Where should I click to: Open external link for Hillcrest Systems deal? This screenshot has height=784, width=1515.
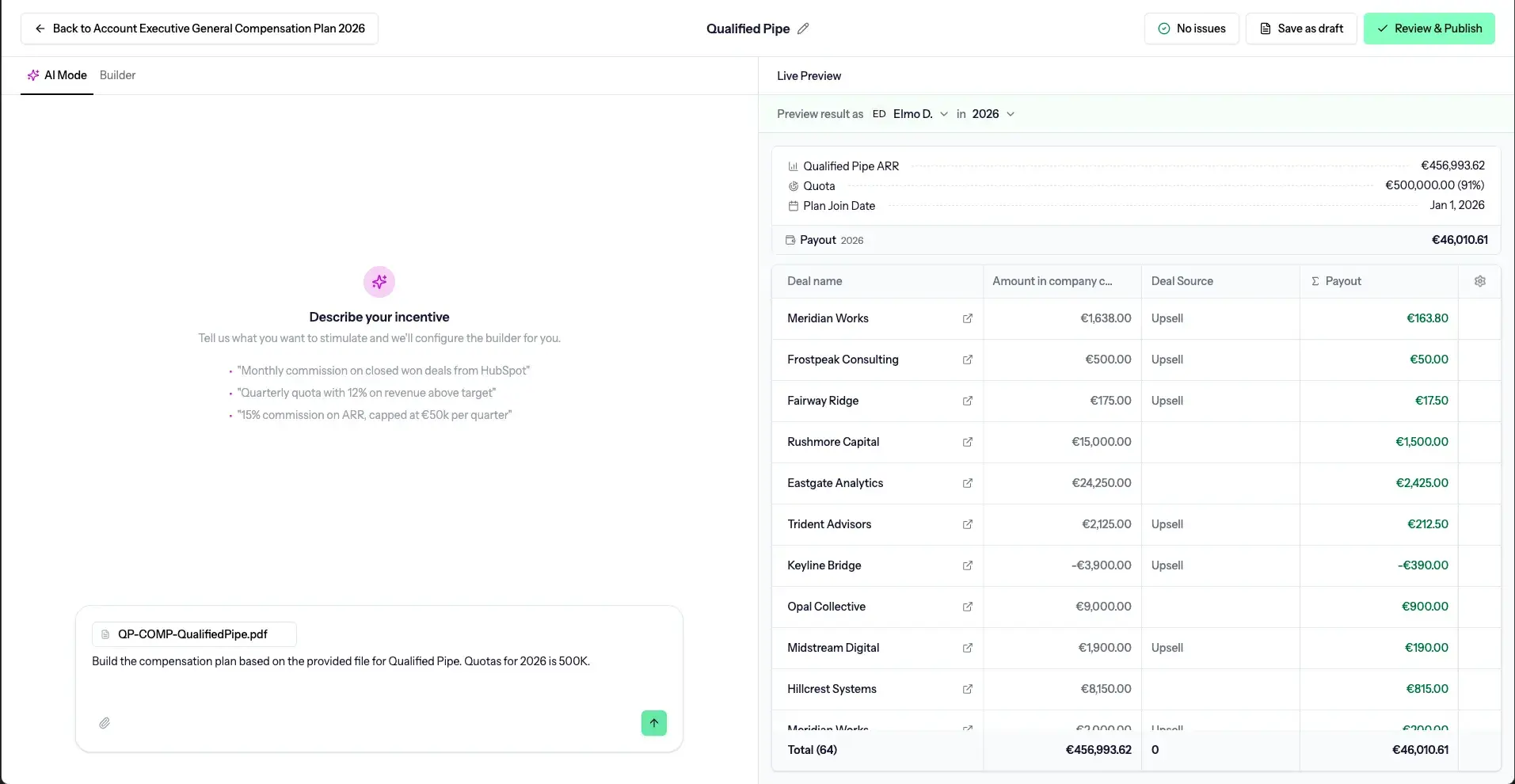(x=967, y=689)
